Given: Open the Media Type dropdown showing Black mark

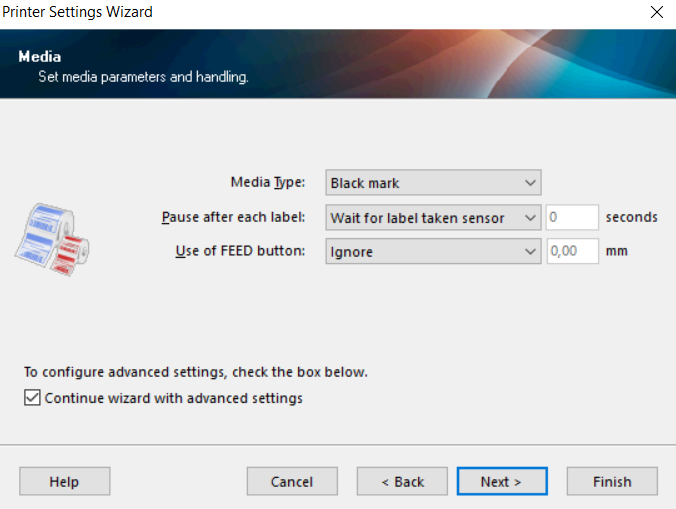Looking at the screenshot, I should click(x=433, y=183).
